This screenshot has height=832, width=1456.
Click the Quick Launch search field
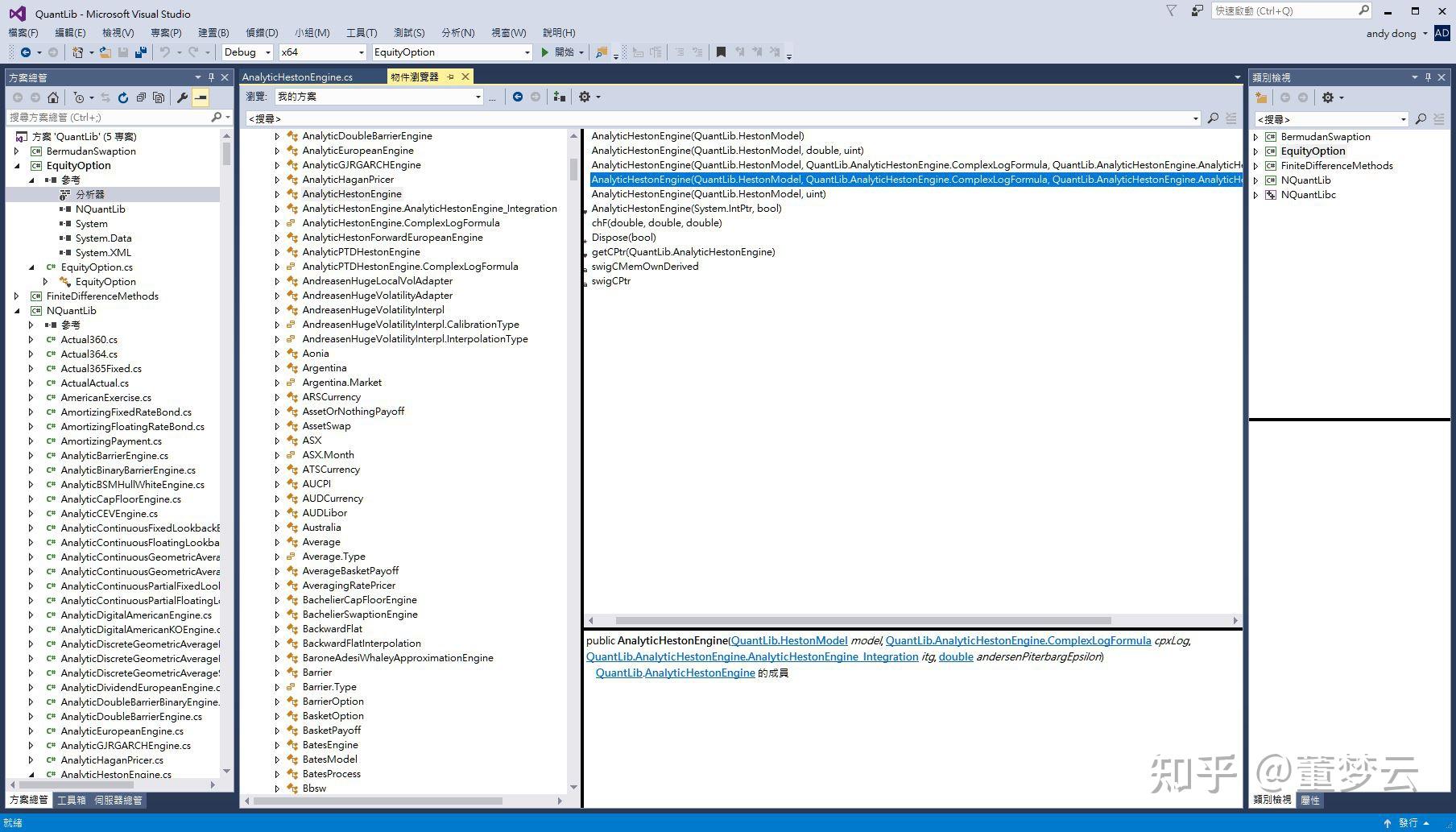pyautogui.click(x=1283, y=10)
